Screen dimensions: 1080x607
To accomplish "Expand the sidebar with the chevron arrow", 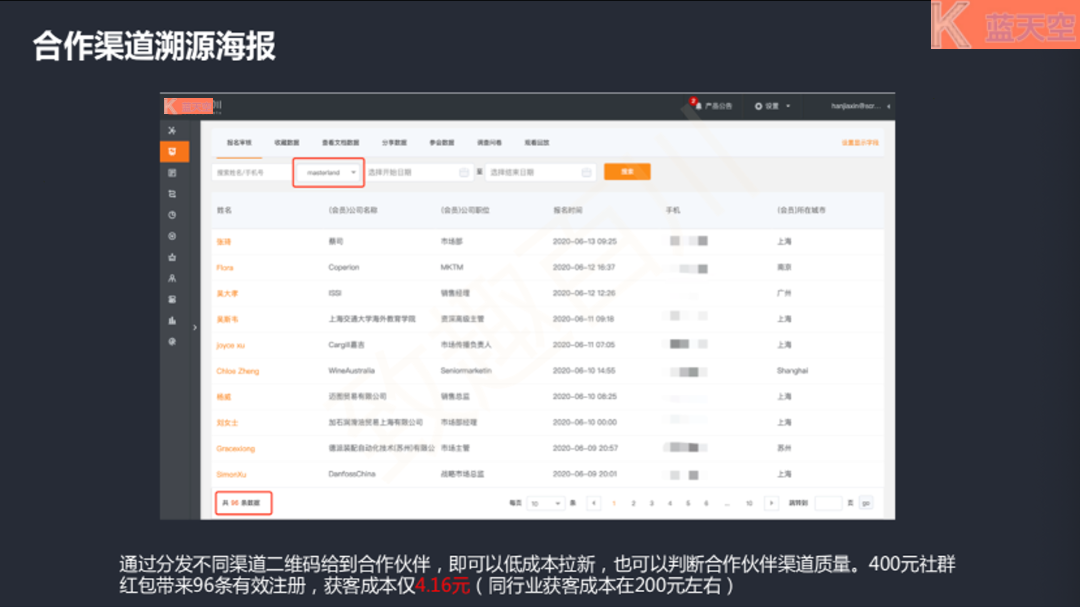I will pos(194,327).
